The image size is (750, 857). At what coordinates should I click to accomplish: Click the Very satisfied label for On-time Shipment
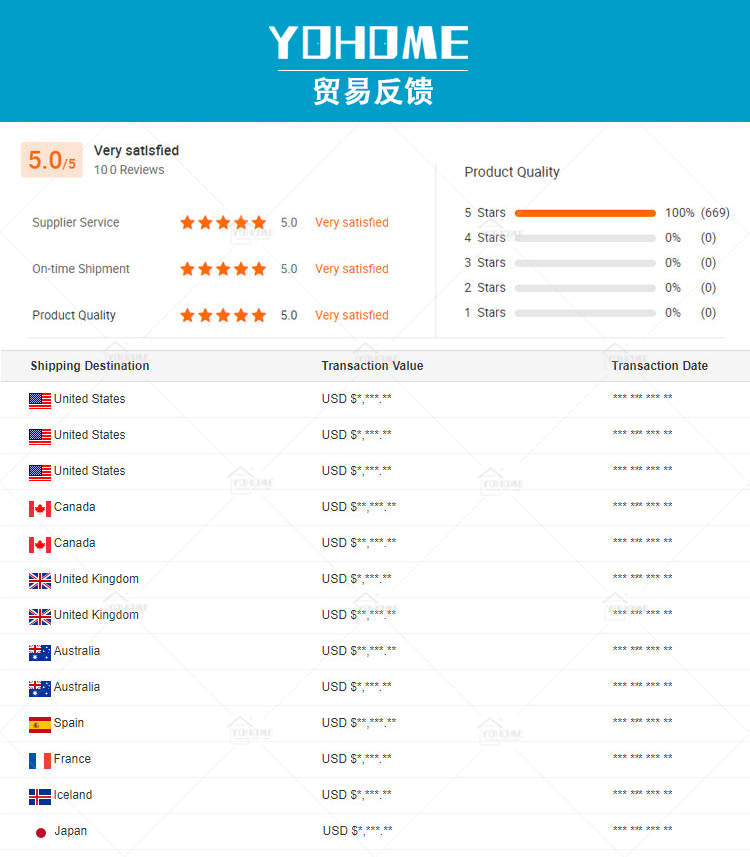click(352, 269)
